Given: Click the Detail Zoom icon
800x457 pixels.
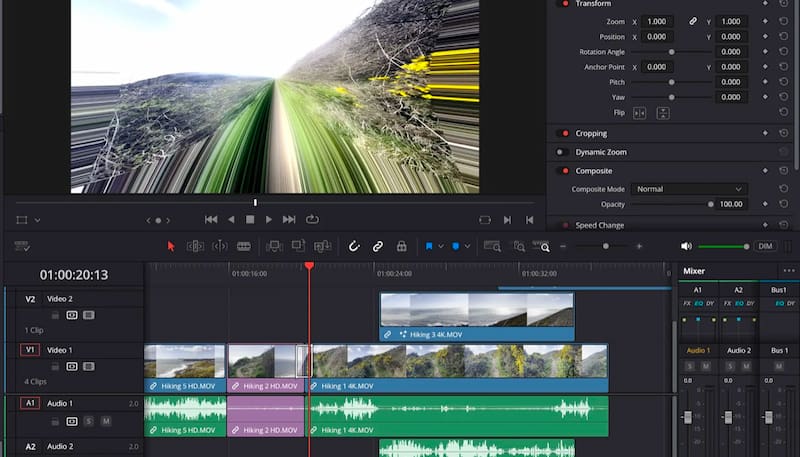Looking at the screenshot, I should (519, 246).
